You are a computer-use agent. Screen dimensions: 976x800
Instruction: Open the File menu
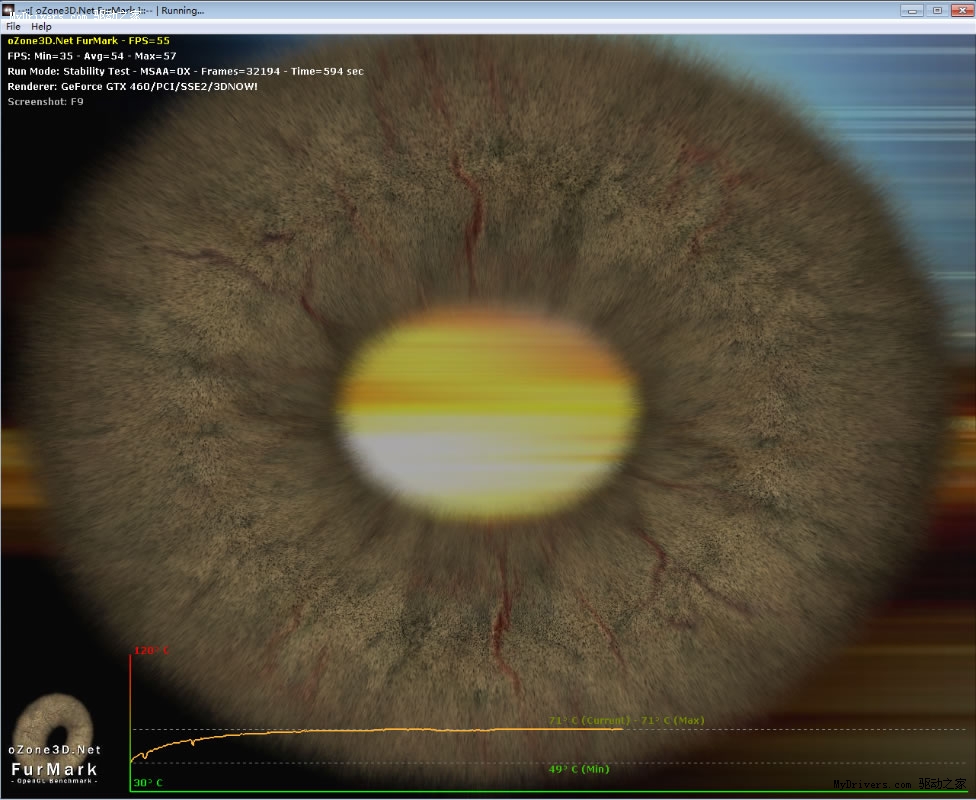click(13, 27)
